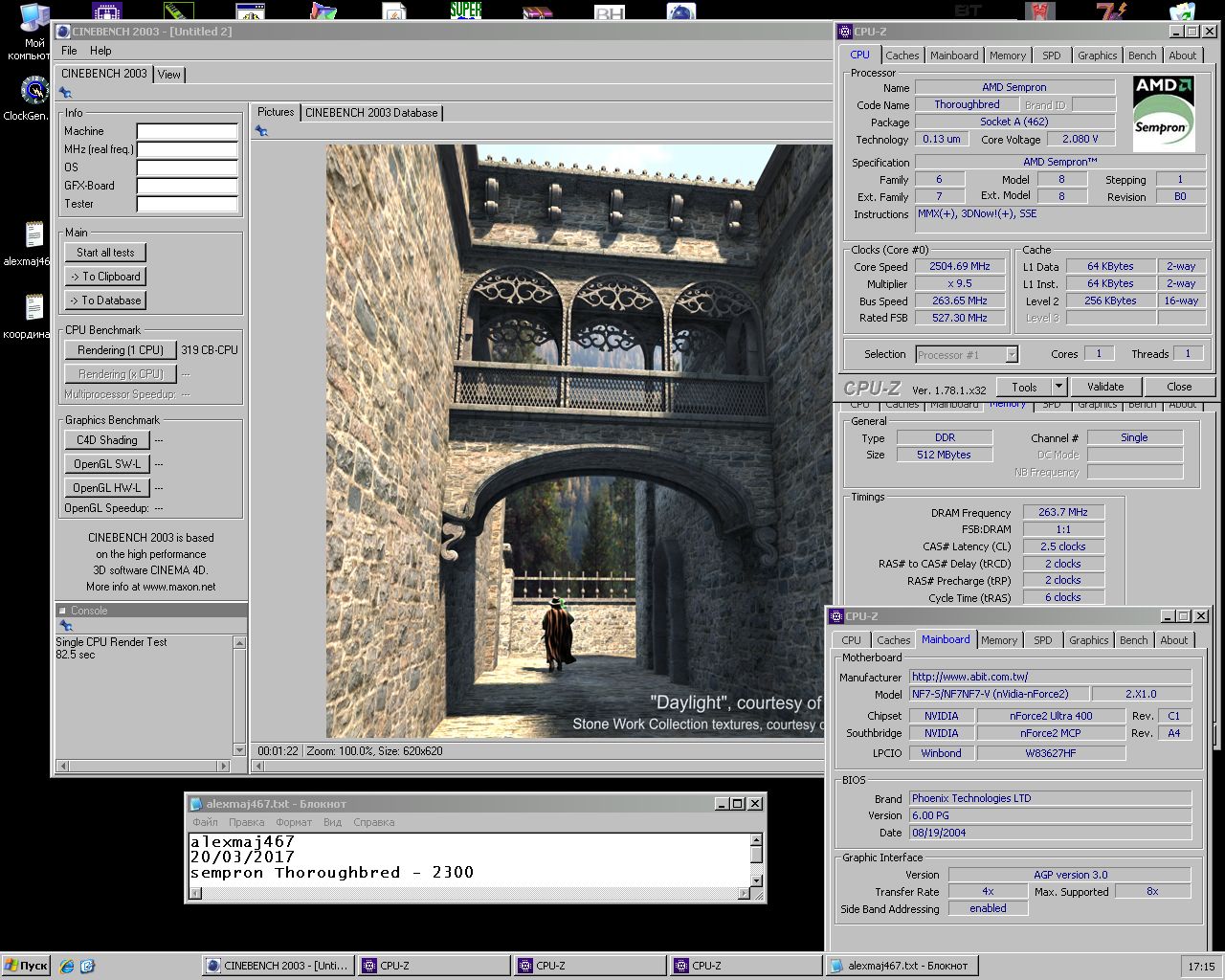Click the taskbar clock 17:15
This screenshot has height=980, width=1225.
(x=1201, y=967)
